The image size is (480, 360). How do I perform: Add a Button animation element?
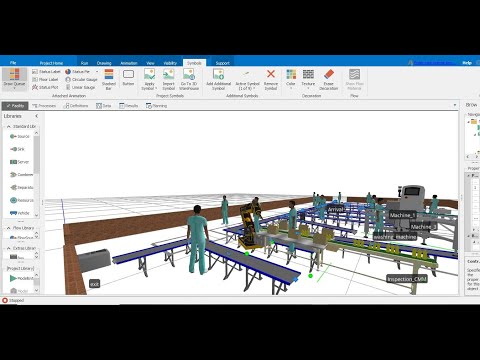pyautogui.click(x=128, y=78)
